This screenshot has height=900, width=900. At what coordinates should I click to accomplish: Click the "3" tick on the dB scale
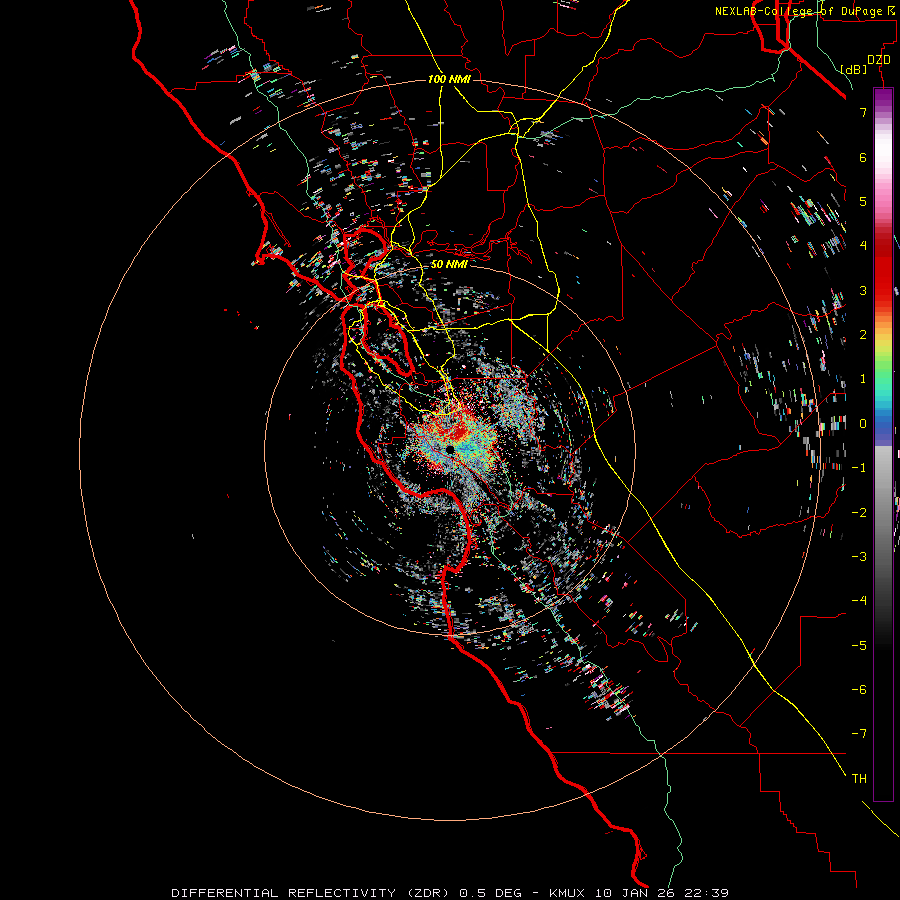[863, 290]
